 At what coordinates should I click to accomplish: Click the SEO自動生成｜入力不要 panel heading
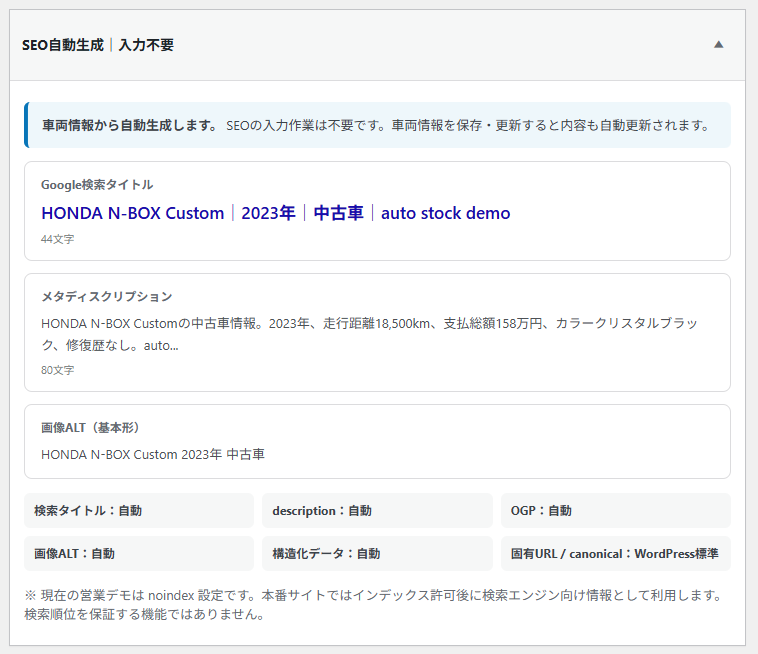[98, 45]
